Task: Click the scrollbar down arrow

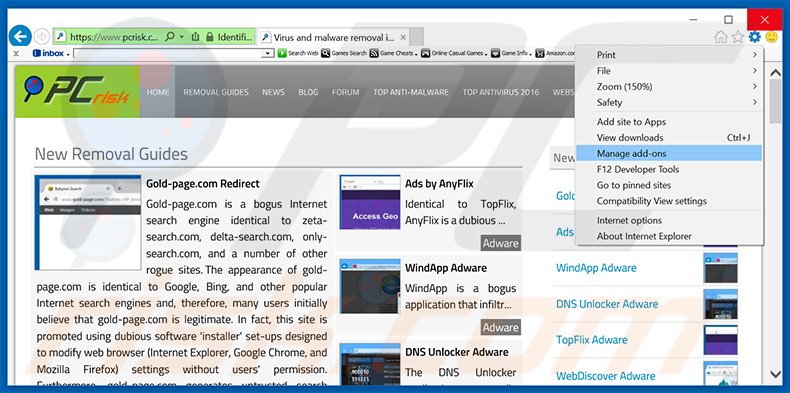Action: tap(776, 374)
